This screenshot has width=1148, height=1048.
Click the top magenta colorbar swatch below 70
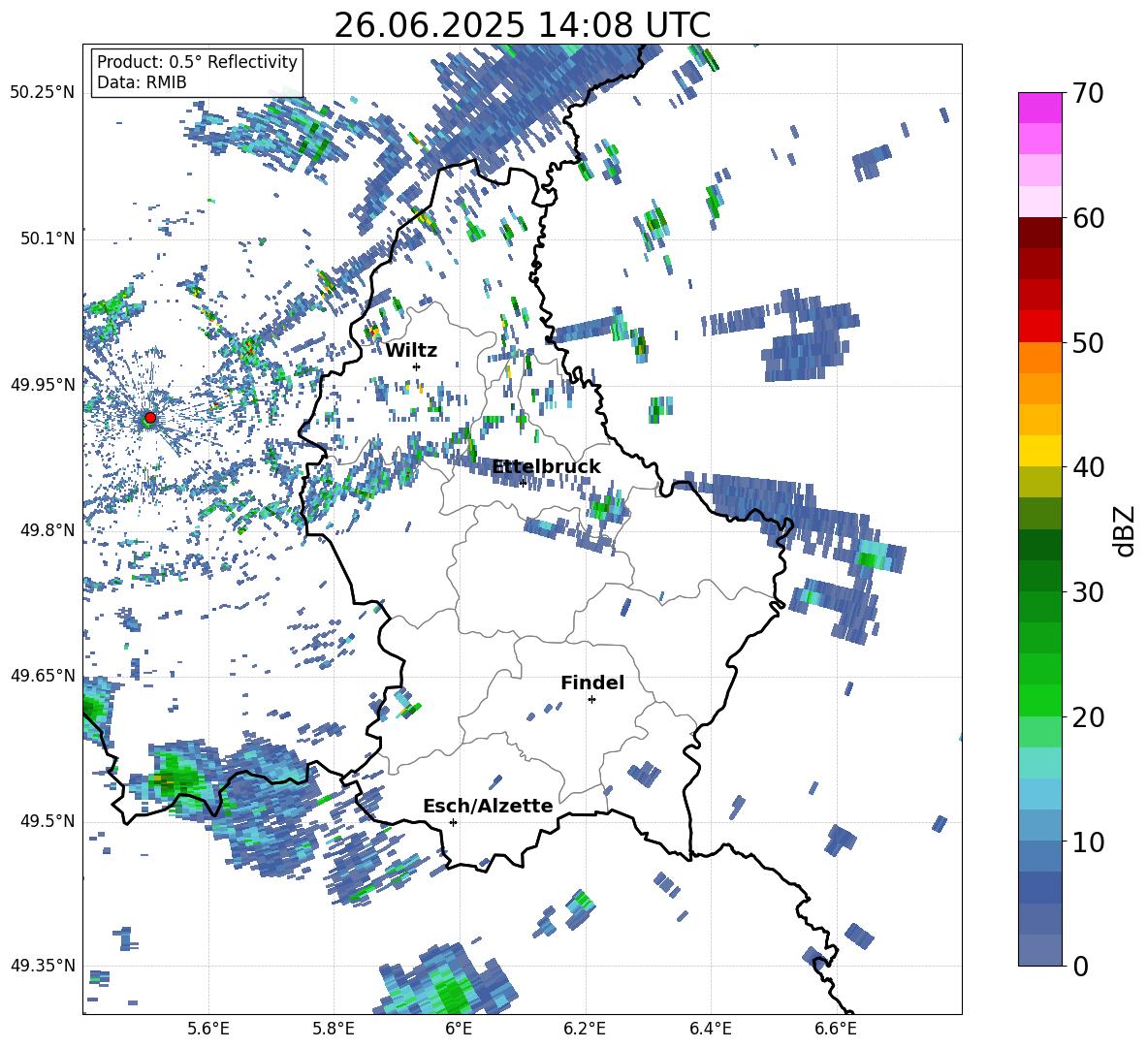tap(1039, 109)
